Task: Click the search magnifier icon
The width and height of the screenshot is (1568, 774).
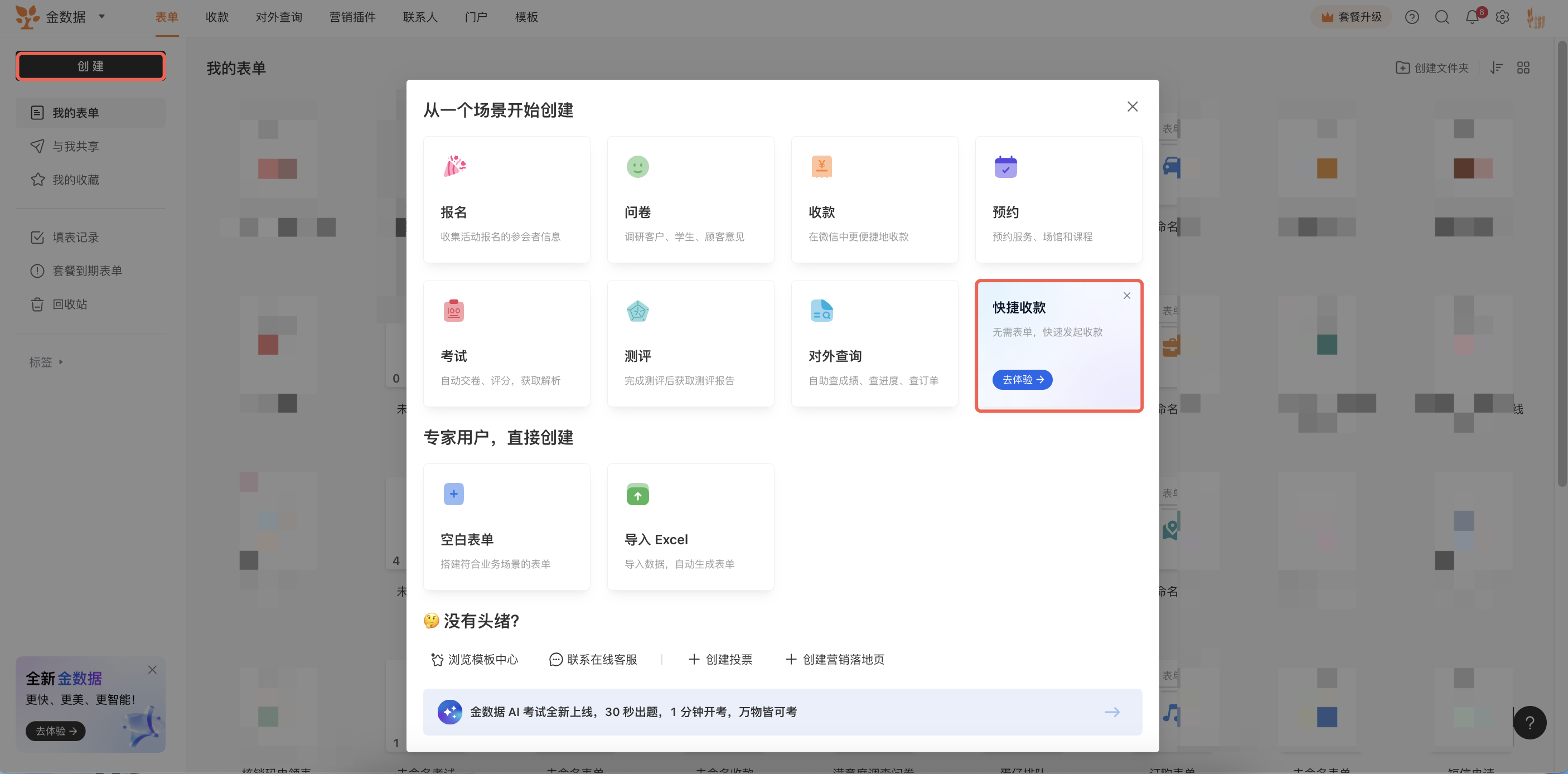Action: pyautogui.click(x=1442, y=17)
